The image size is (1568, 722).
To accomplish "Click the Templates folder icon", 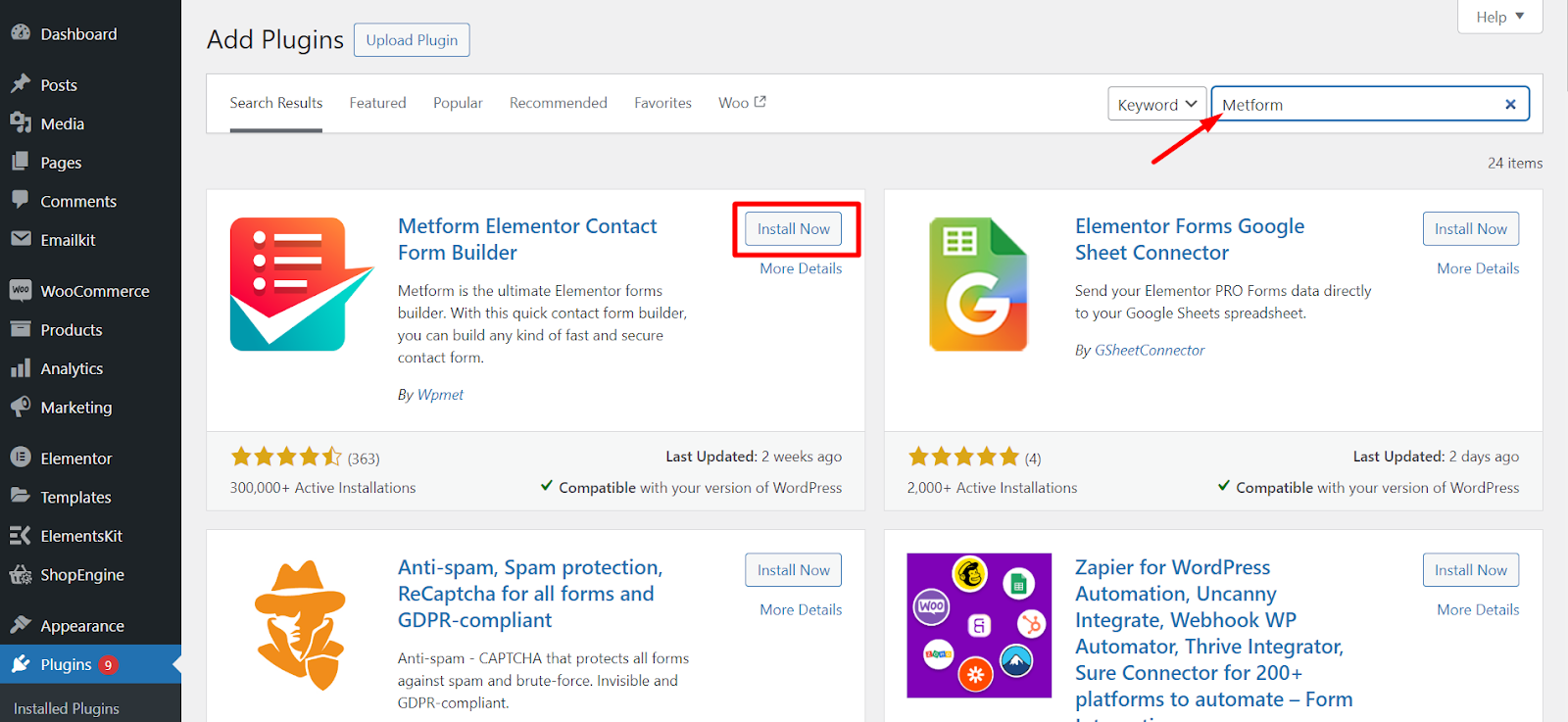I will click(x=21, y=496).
